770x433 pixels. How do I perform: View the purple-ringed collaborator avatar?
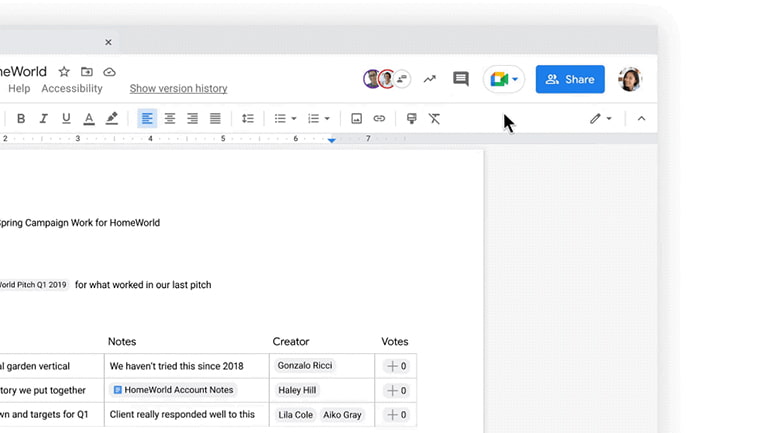371,79
